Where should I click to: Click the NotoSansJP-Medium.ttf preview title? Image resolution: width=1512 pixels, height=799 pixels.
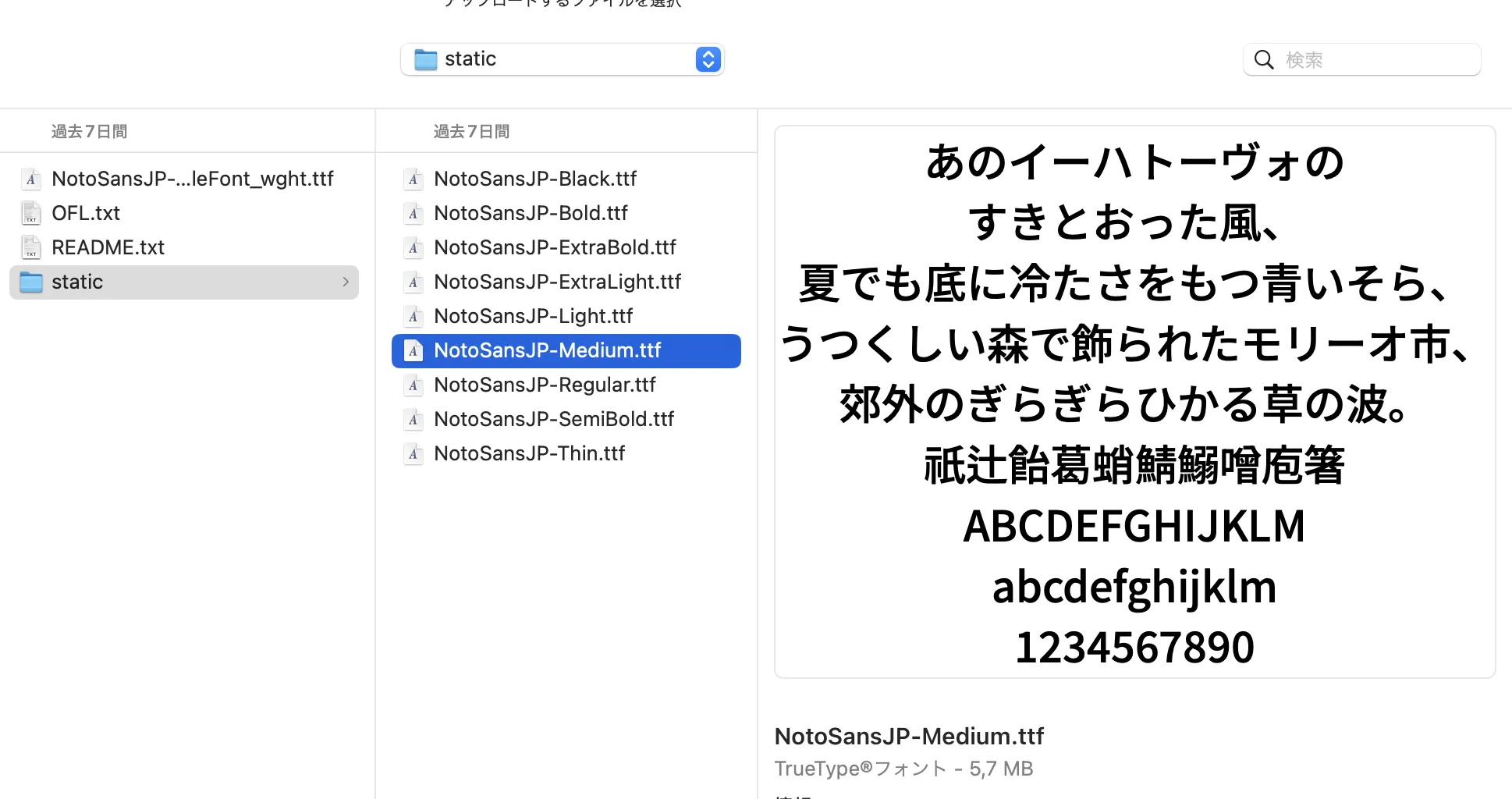click(x=909, y=736)
